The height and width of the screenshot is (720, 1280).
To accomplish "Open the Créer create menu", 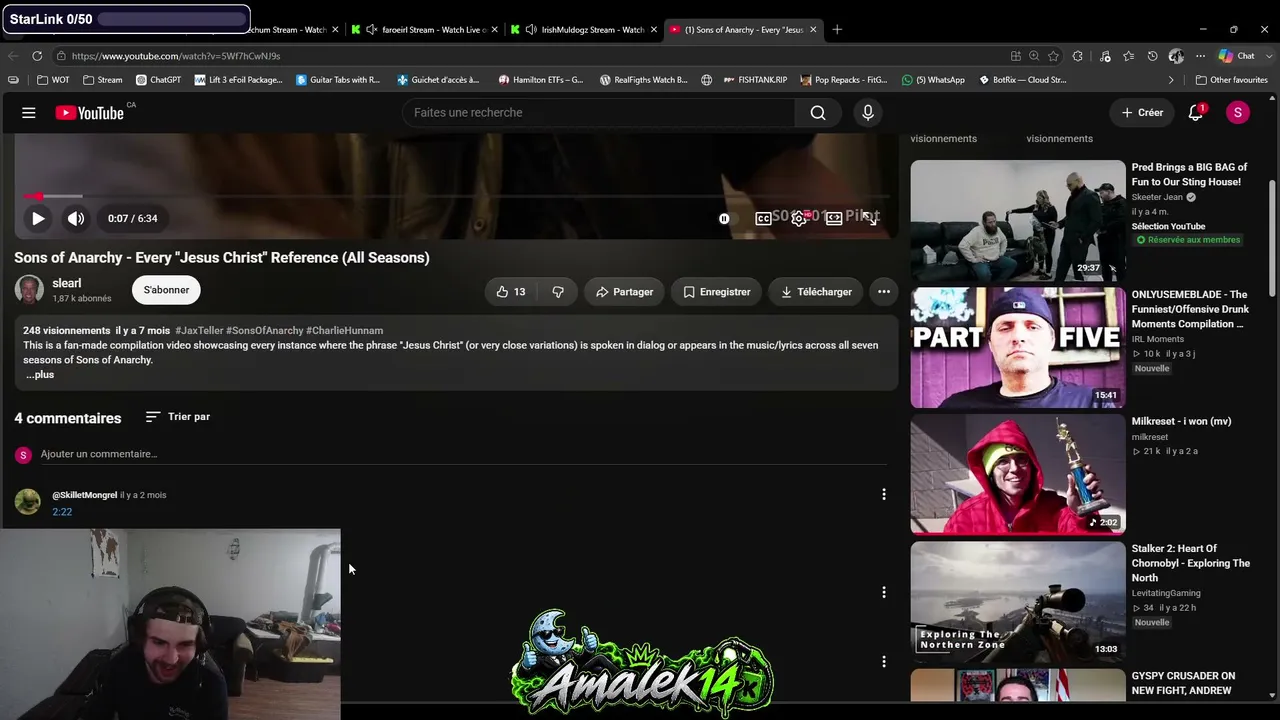I will [x=1143, y=113].
